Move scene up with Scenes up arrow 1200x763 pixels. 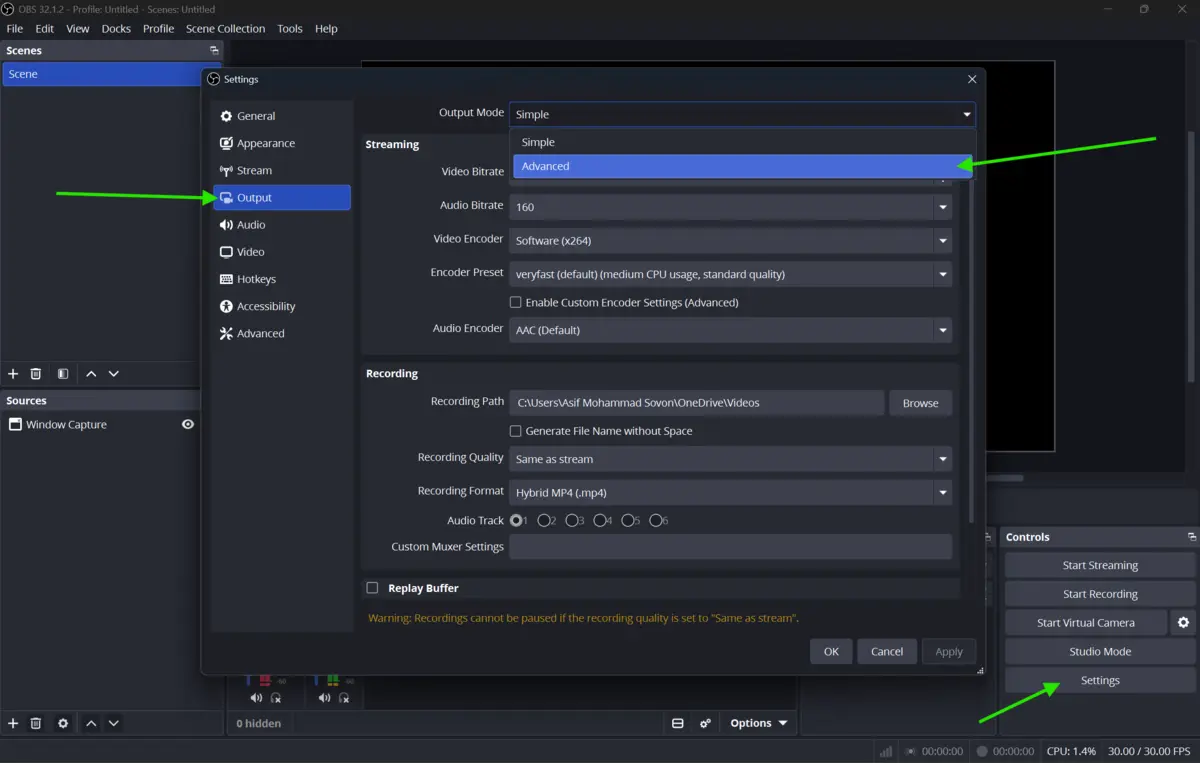point(91,373)
